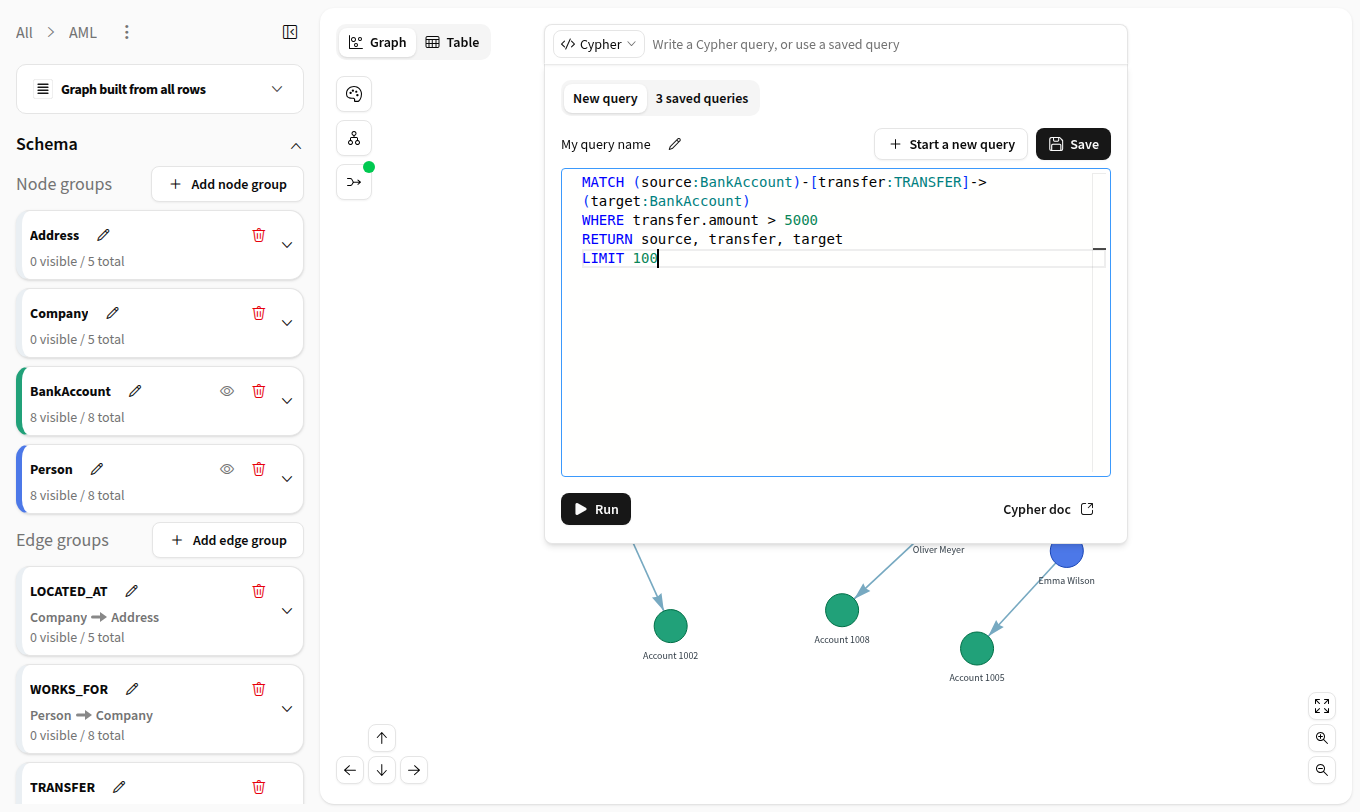Click the Add edge group button
The width and height of the screenshot is (1360, 812).
click(x=228, y=540)
